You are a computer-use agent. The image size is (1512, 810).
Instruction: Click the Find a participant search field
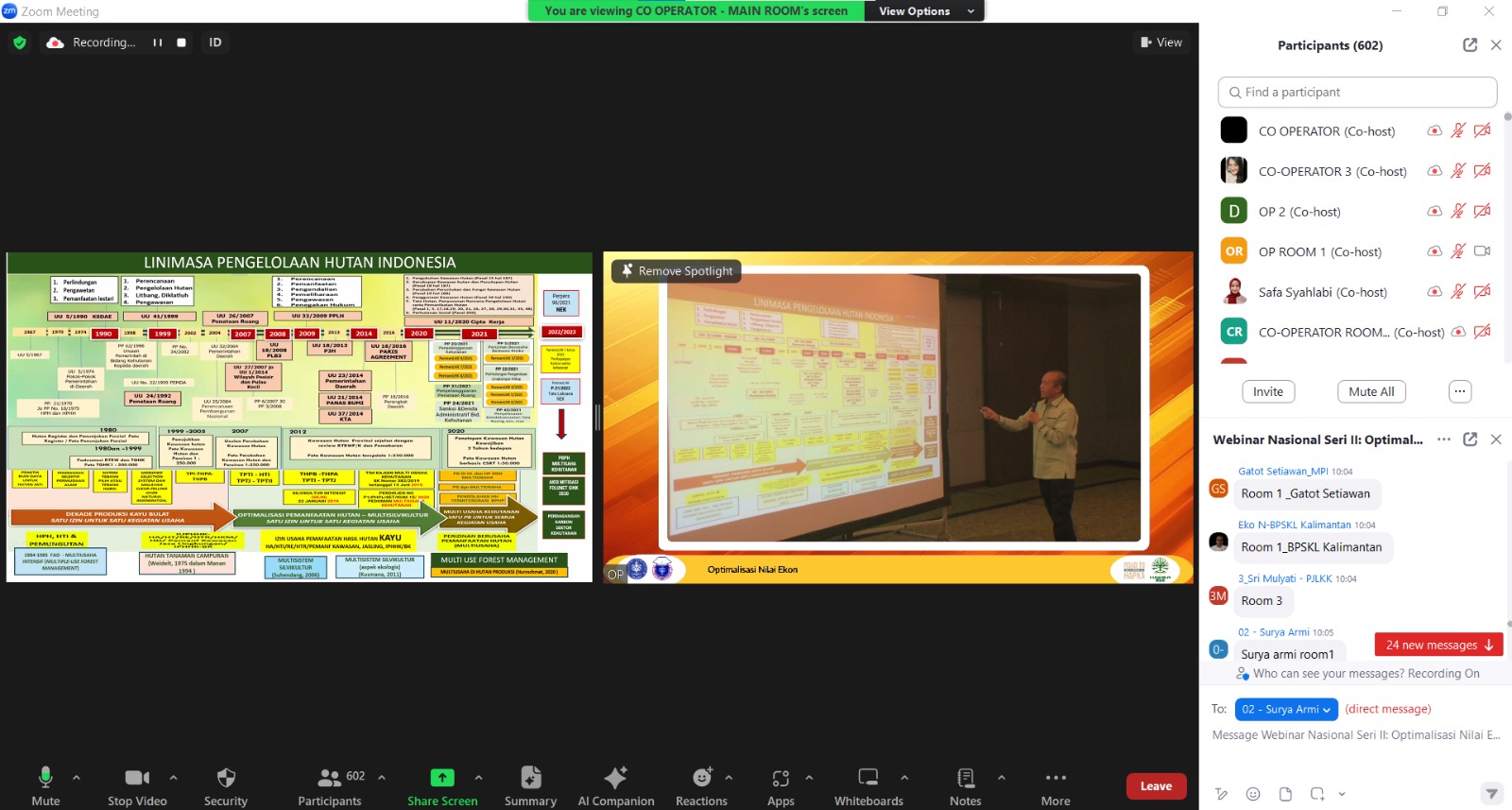pos(1357,93)
